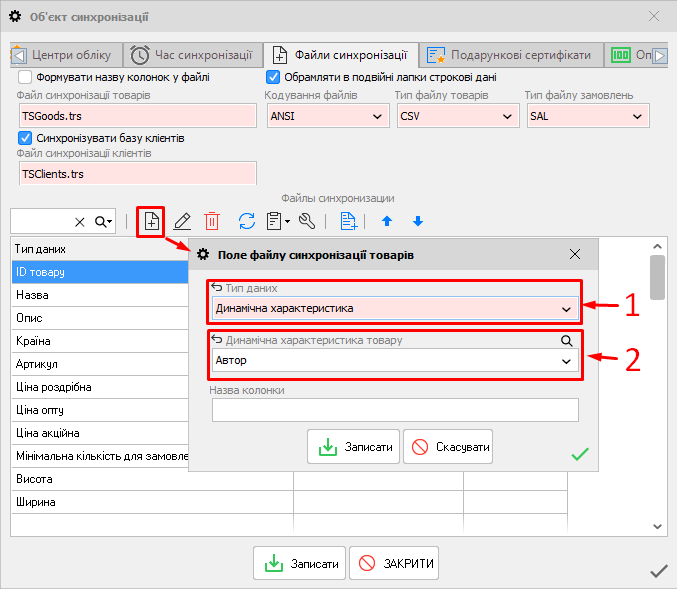Click magnifier icon in Динамічна характеристика товару field
The image size is (677, 590).
pyautogui.click(x=567, y=341)
